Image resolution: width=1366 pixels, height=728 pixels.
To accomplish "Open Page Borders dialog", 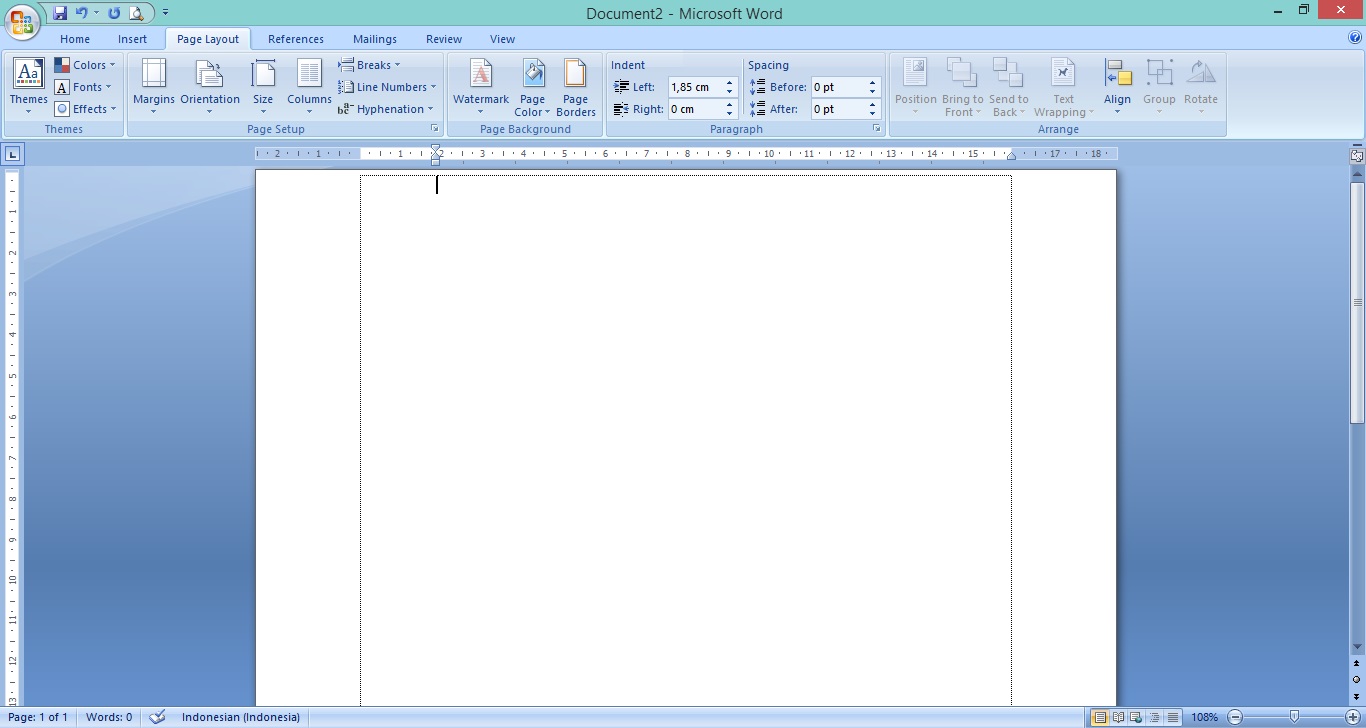I will click(x=575, y=86).
